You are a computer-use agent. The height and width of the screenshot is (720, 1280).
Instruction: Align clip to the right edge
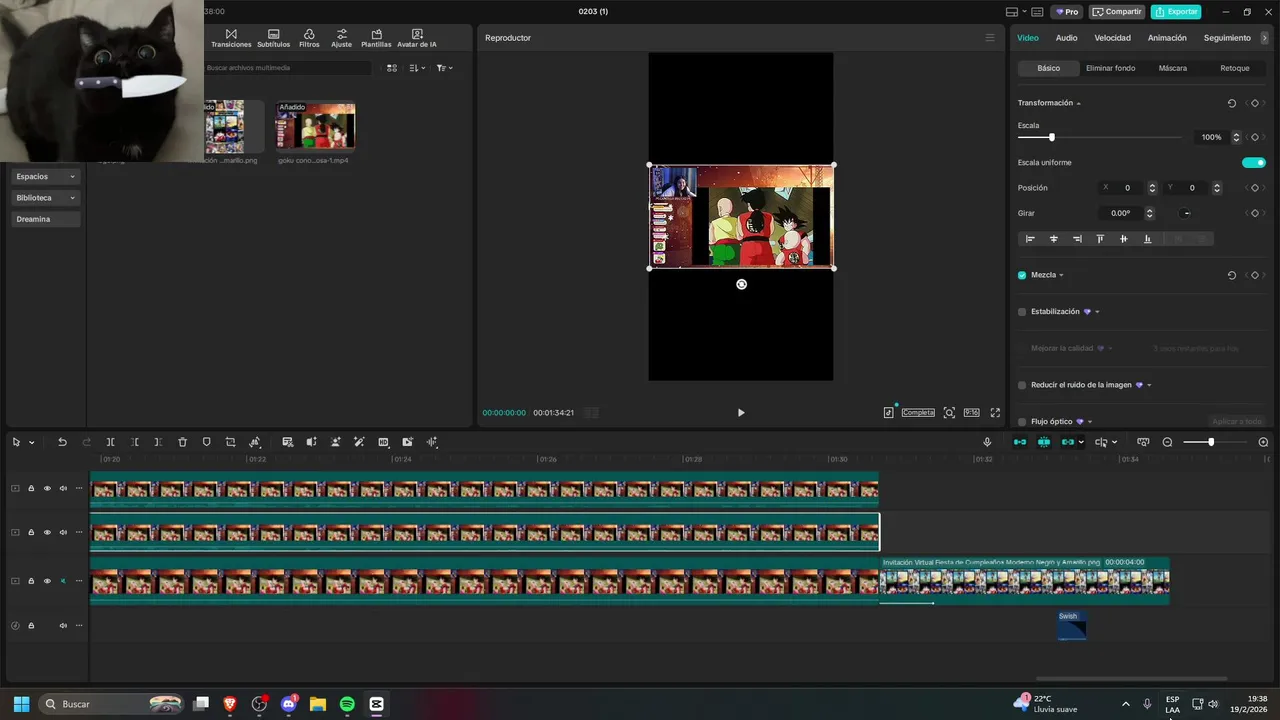pos(1077,239)
